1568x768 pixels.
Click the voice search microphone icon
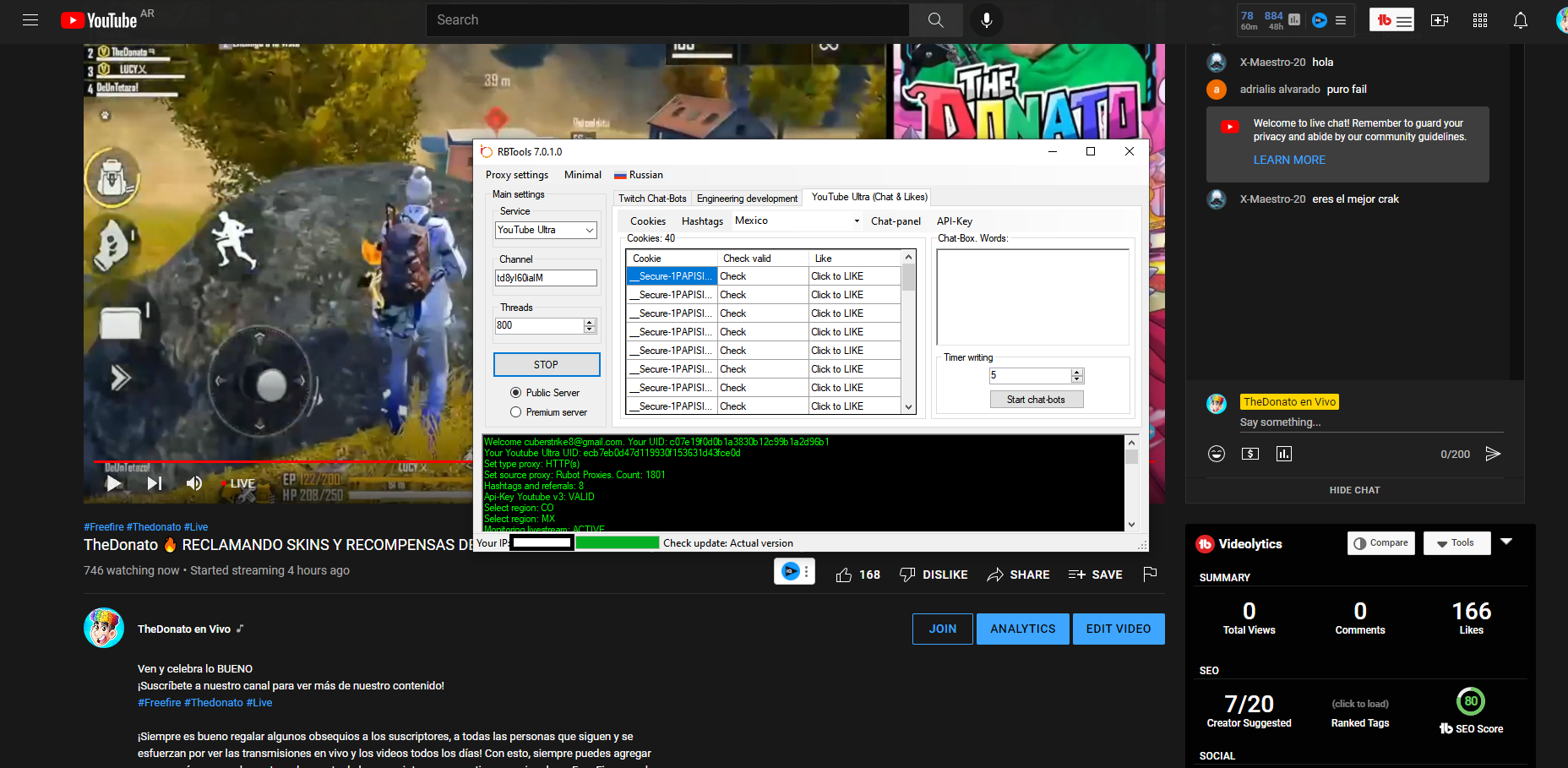click(986, 20)
